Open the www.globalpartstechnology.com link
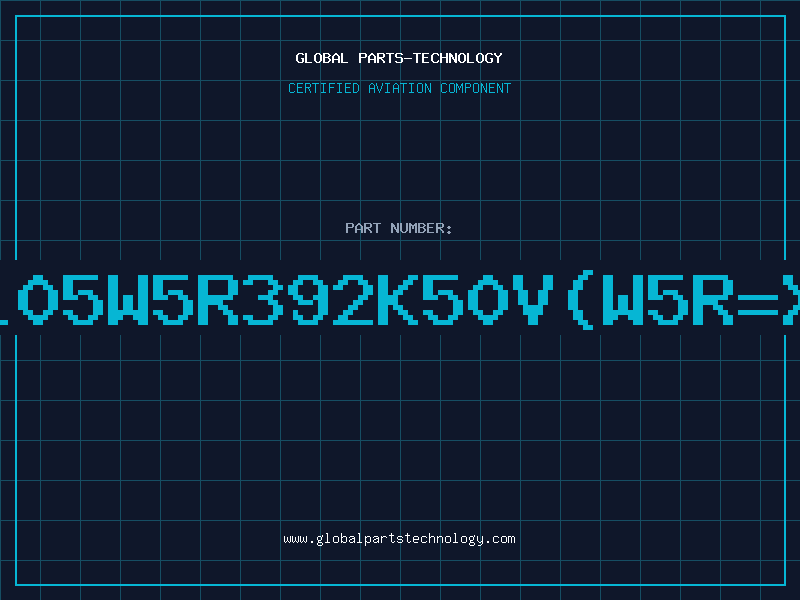This screenshot has width=800, height=600. point(399,539)
